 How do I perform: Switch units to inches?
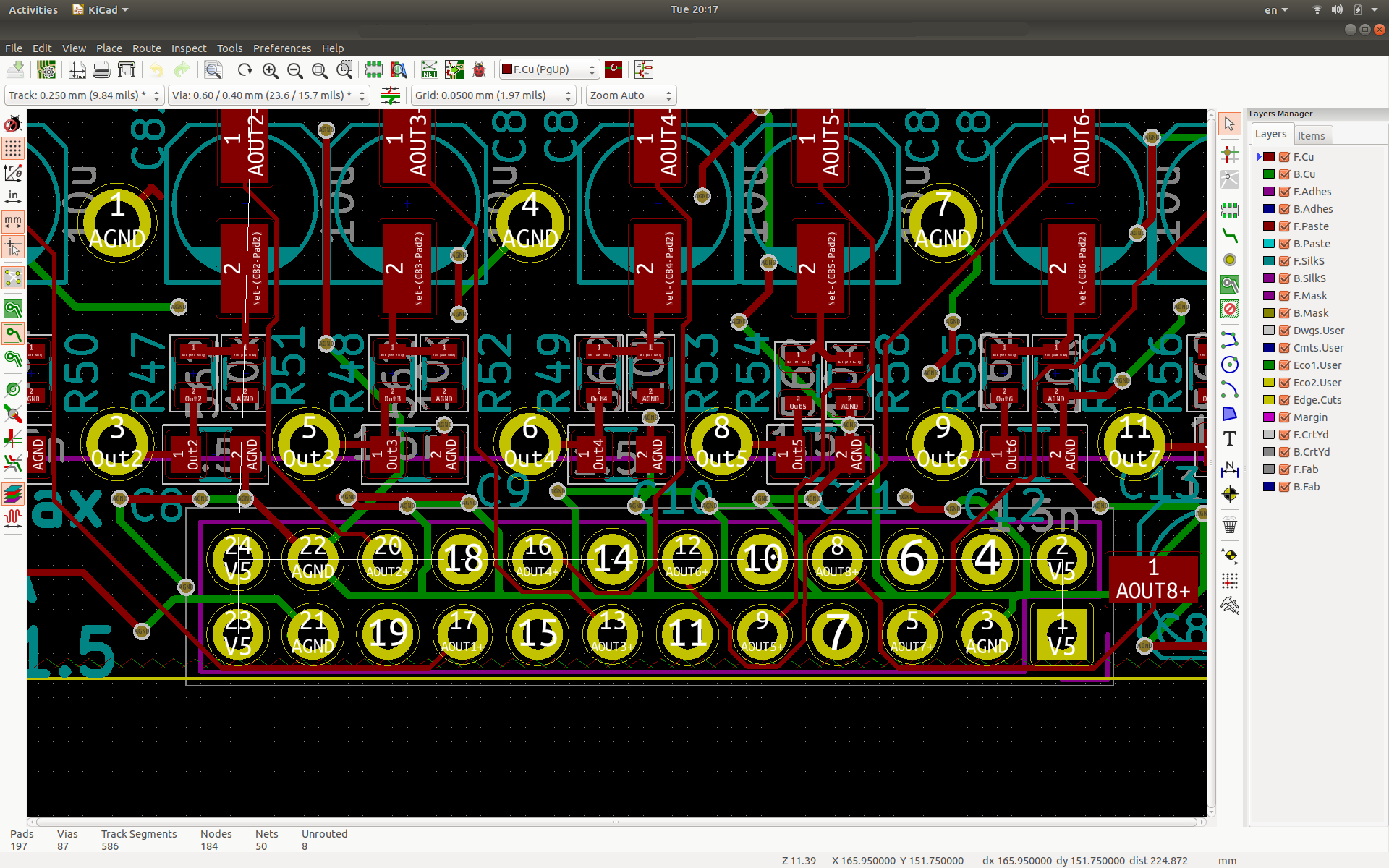point(13,197)
